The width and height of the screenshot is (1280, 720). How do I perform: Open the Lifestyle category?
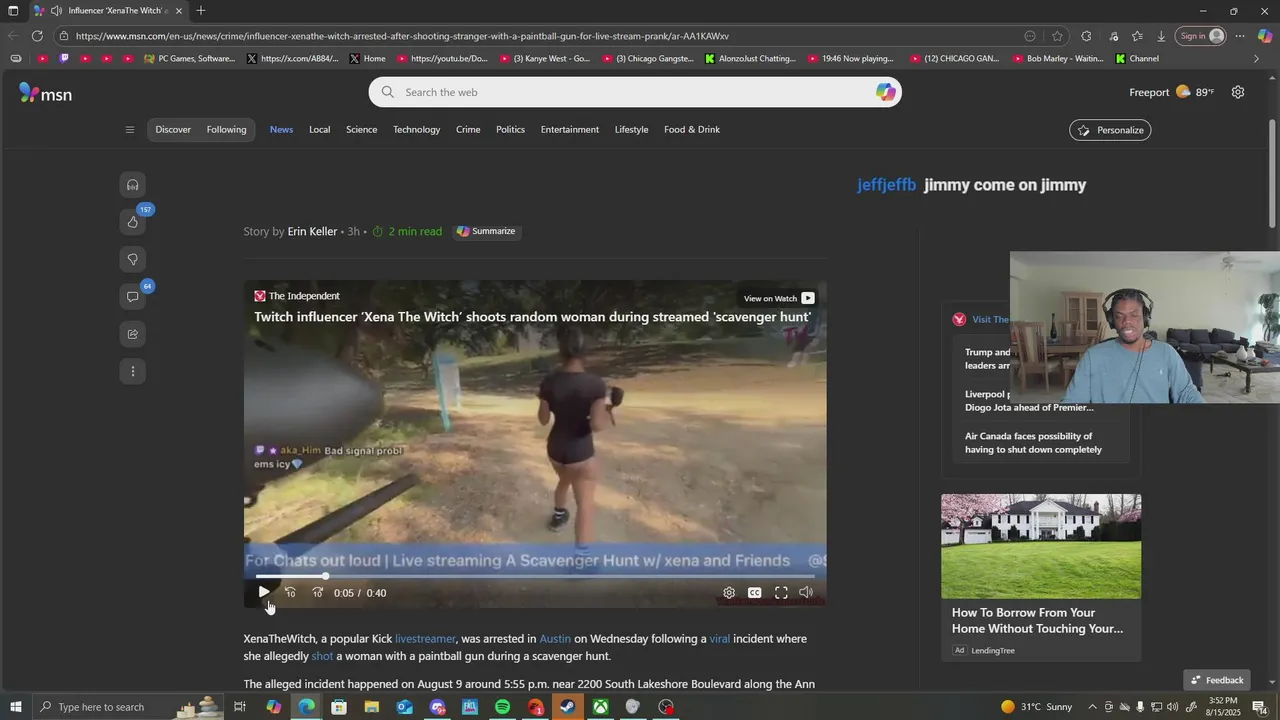click(x=631, y=130)
